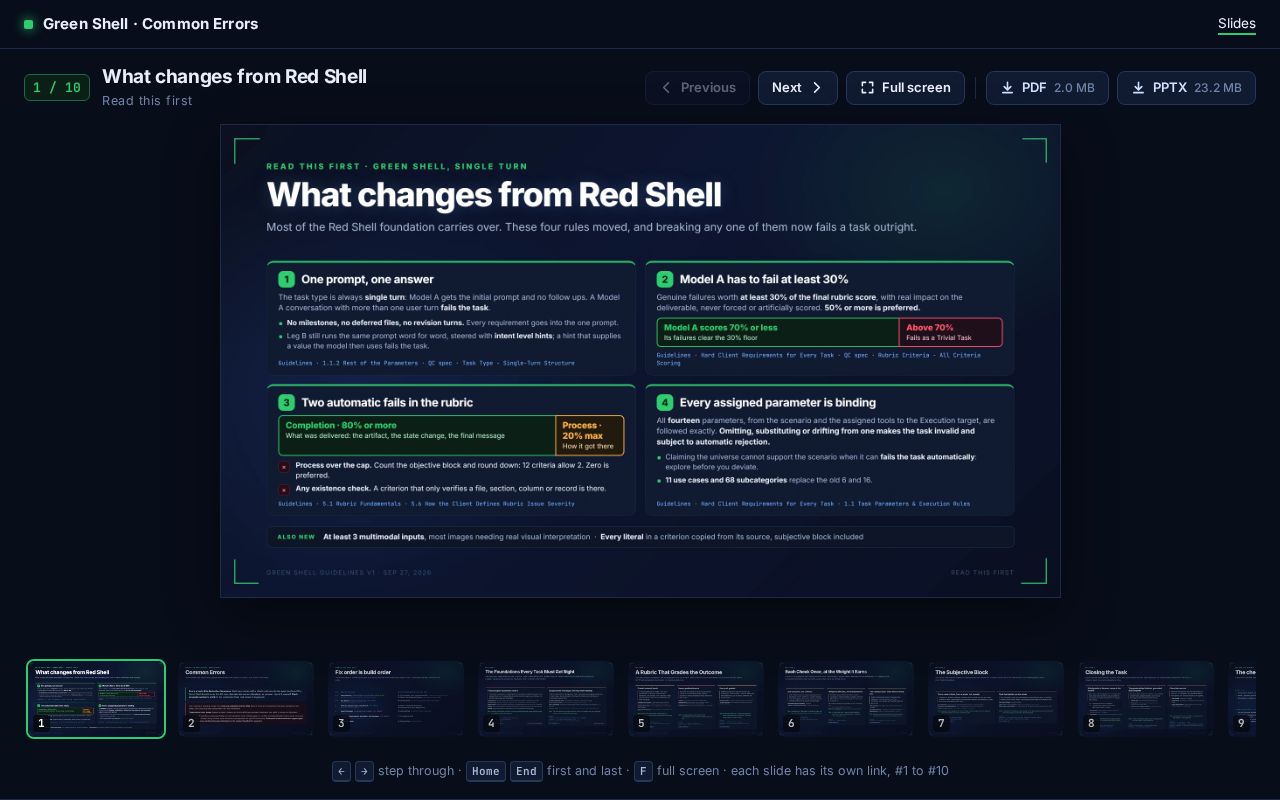Click the Completion · 80% or more box

417,435
